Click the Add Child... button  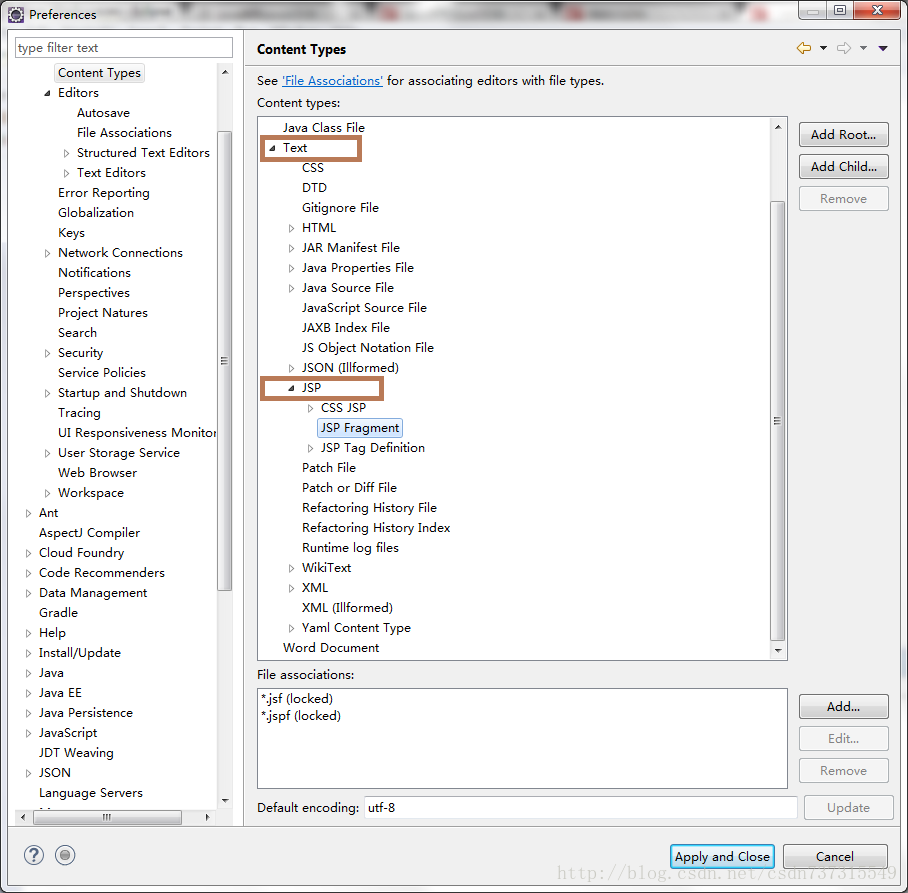point(843,167)
